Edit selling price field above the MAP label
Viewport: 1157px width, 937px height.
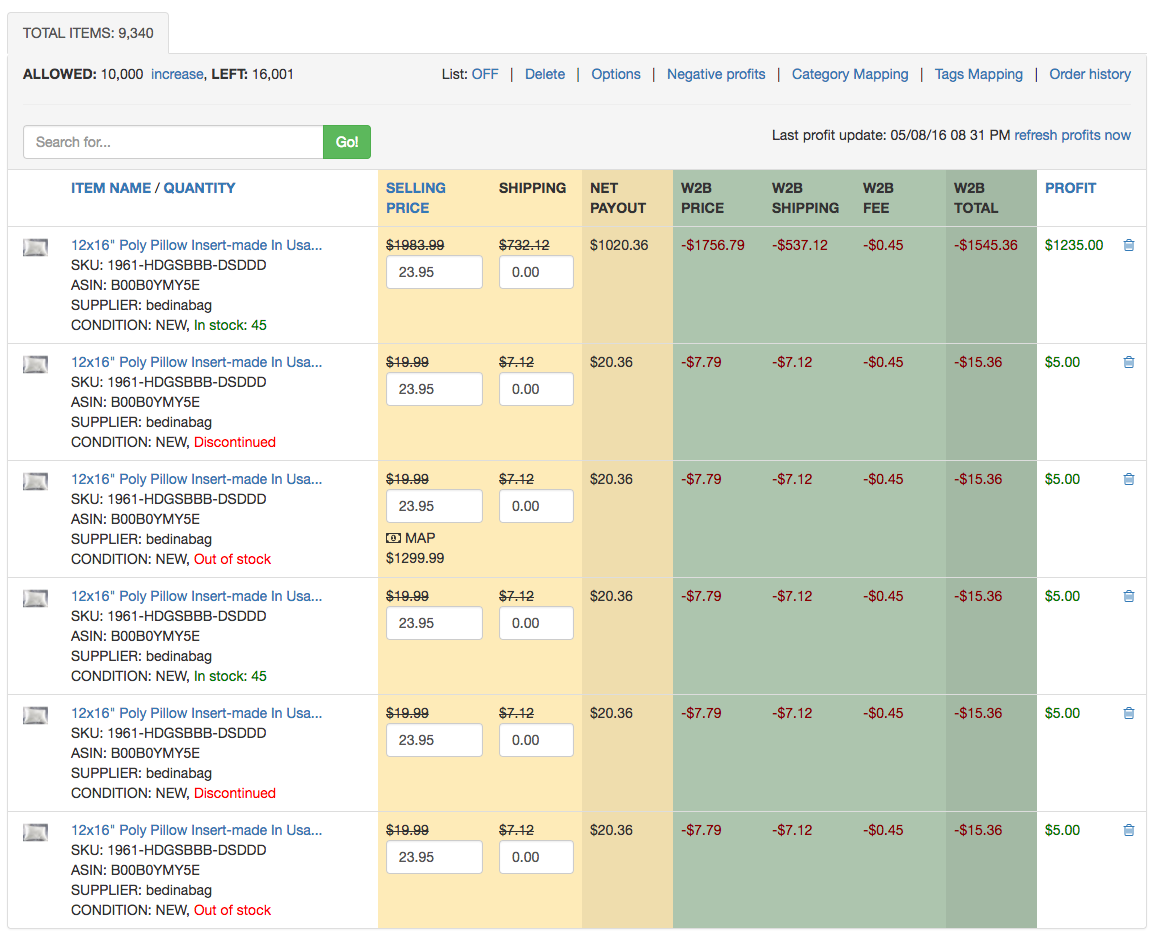[x=434, y=506]
